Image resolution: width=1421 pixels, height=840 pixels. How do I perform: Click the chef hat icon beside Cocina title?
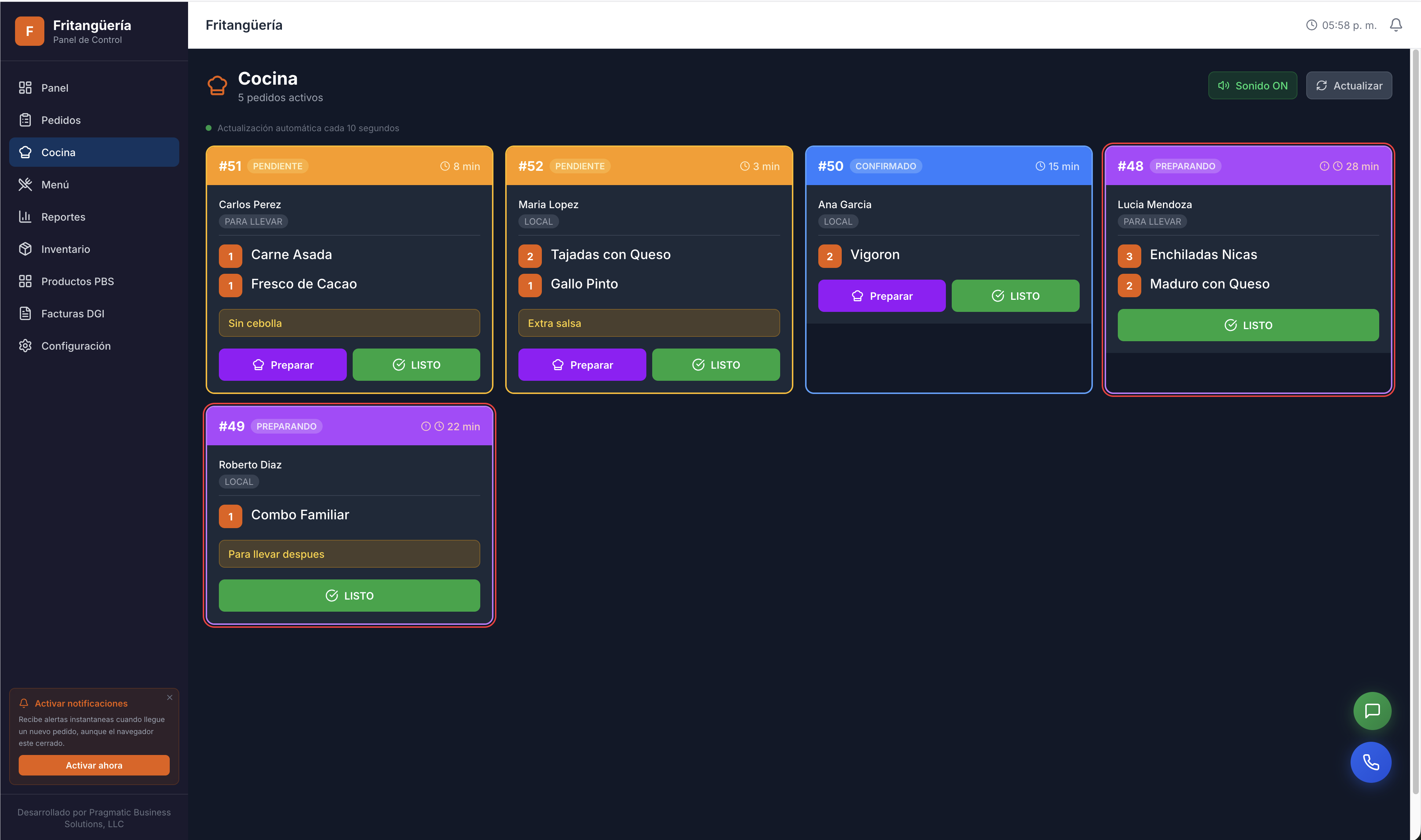tap(217, 85)
